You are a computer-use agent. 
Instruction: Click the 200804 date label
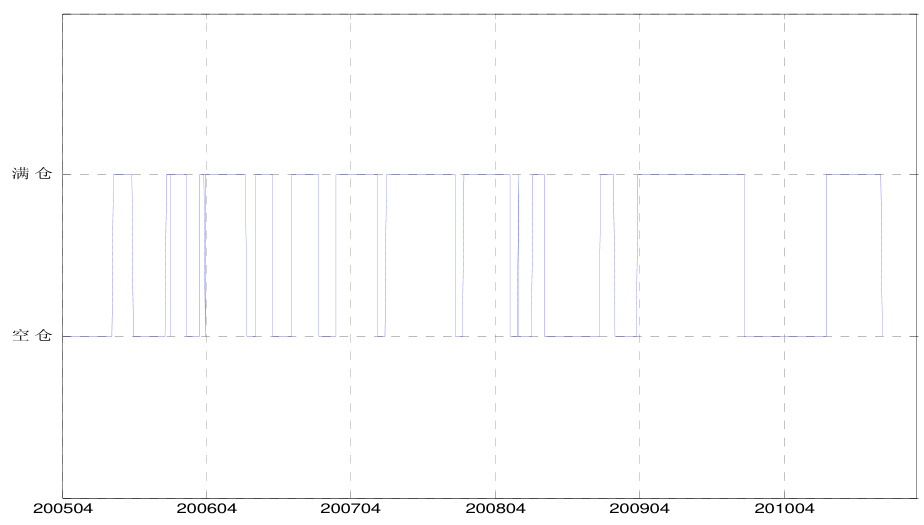495,510
